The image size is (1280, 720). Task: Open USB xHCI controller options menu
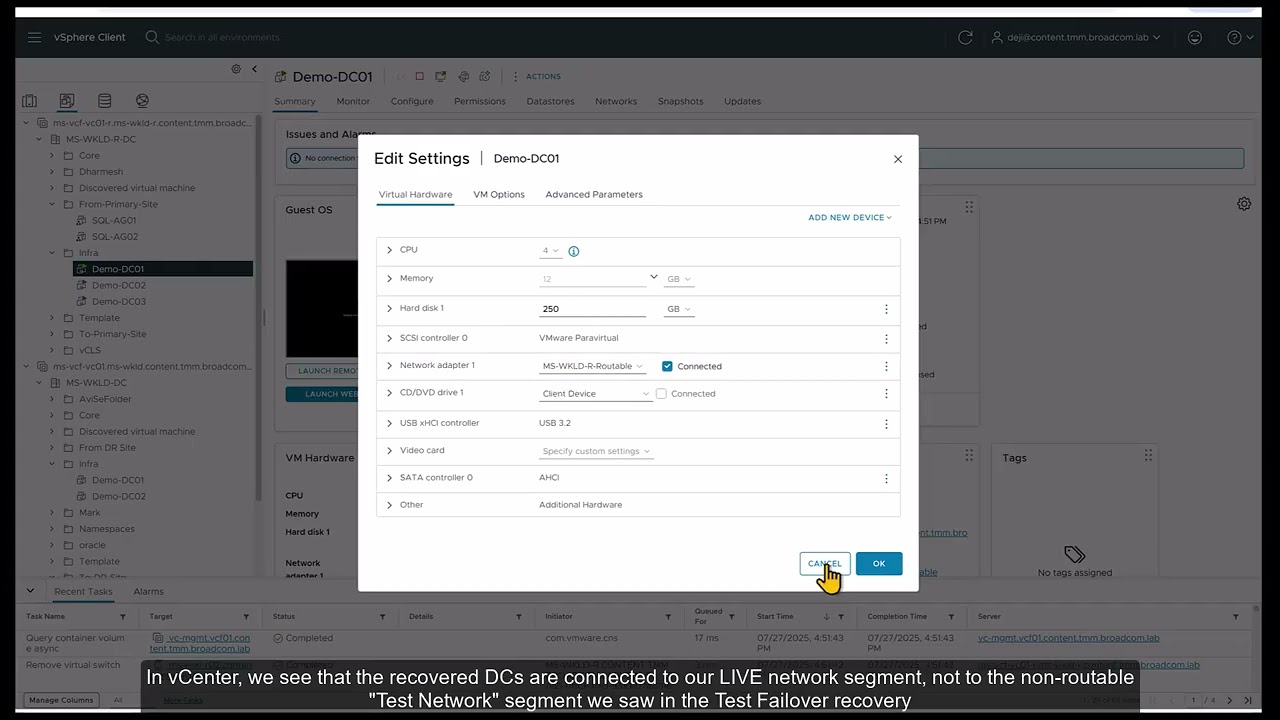pos(886,424)
